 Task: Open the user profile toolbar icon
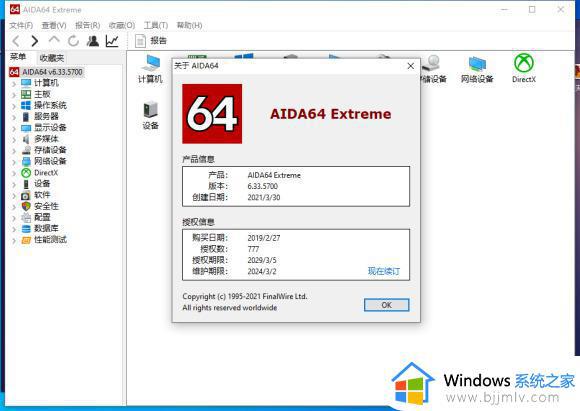pos(92,41)
